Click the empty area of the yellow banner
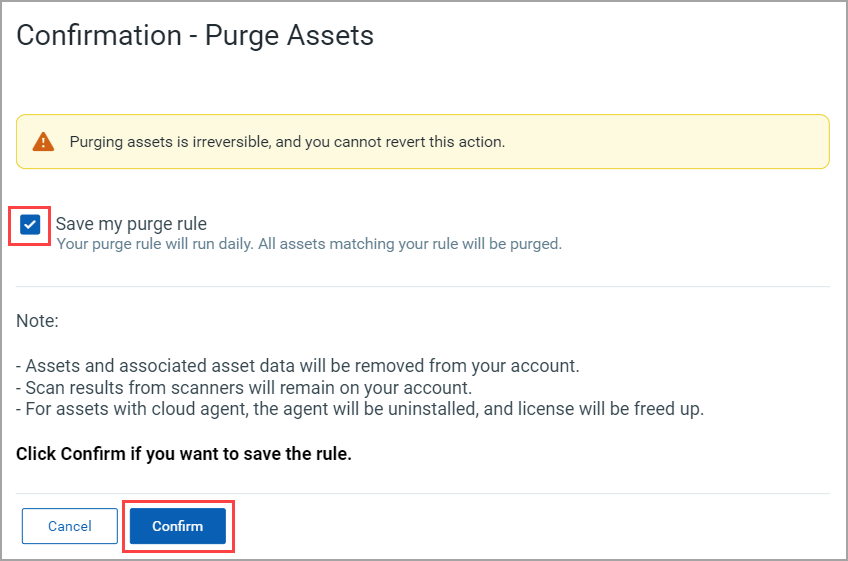The height and width of the screenshot is (561, 848). pyautogui.click(x=665, y=142)
